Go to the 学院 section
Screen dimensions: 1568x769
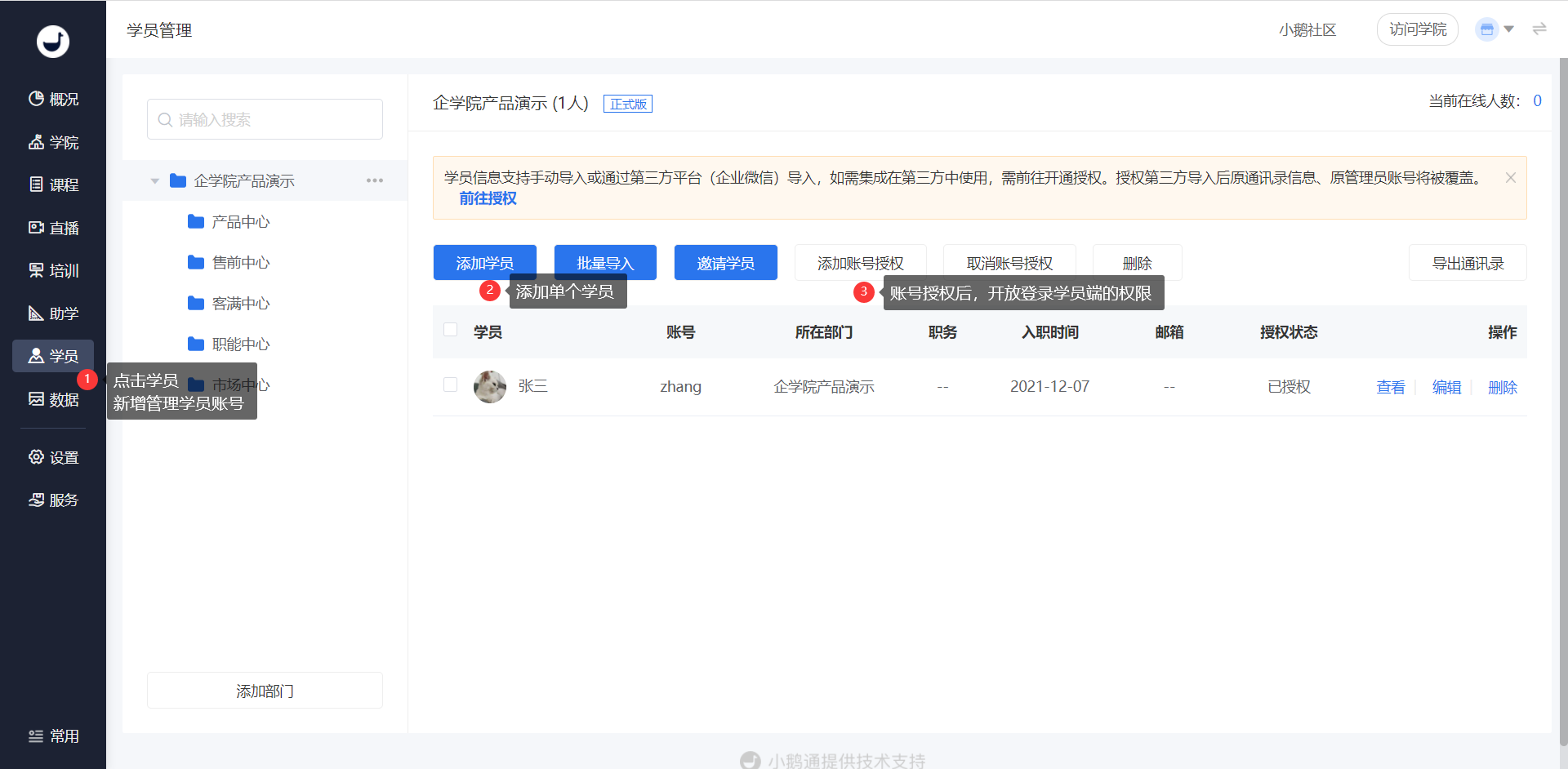[53, 143]
